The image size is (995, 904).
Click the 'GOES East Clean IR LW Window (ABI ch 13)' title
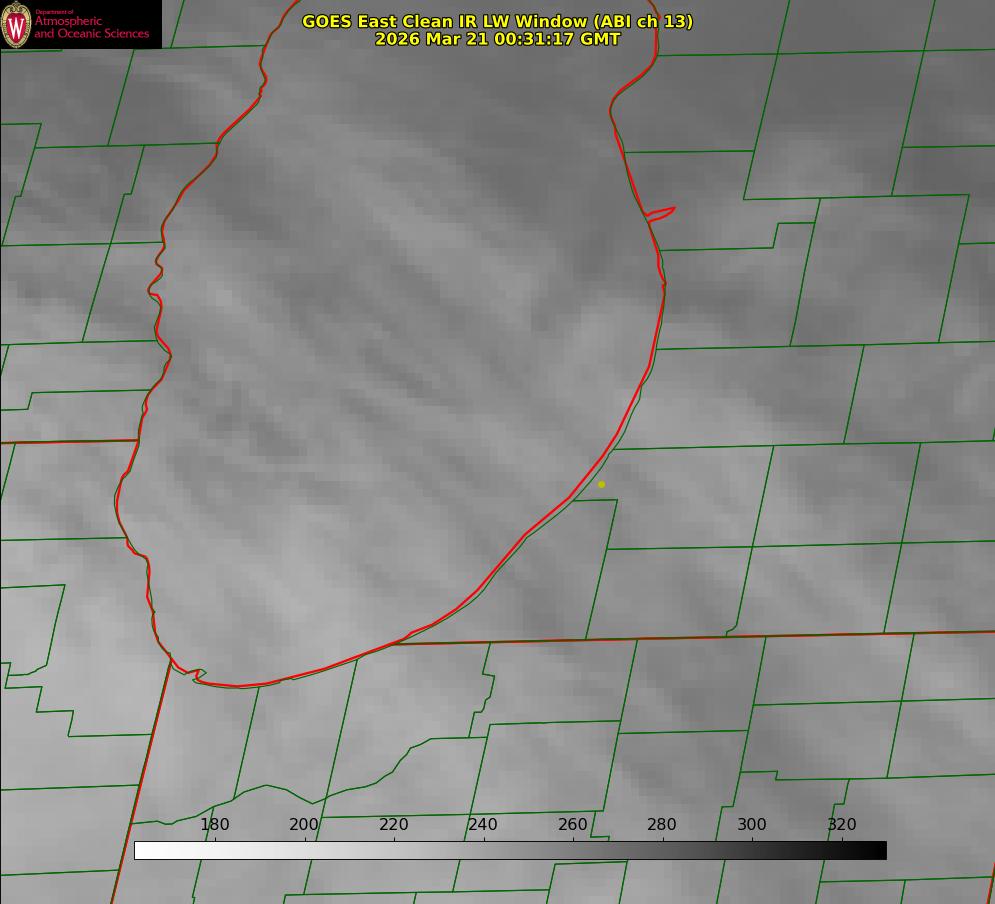click(498, 21)
